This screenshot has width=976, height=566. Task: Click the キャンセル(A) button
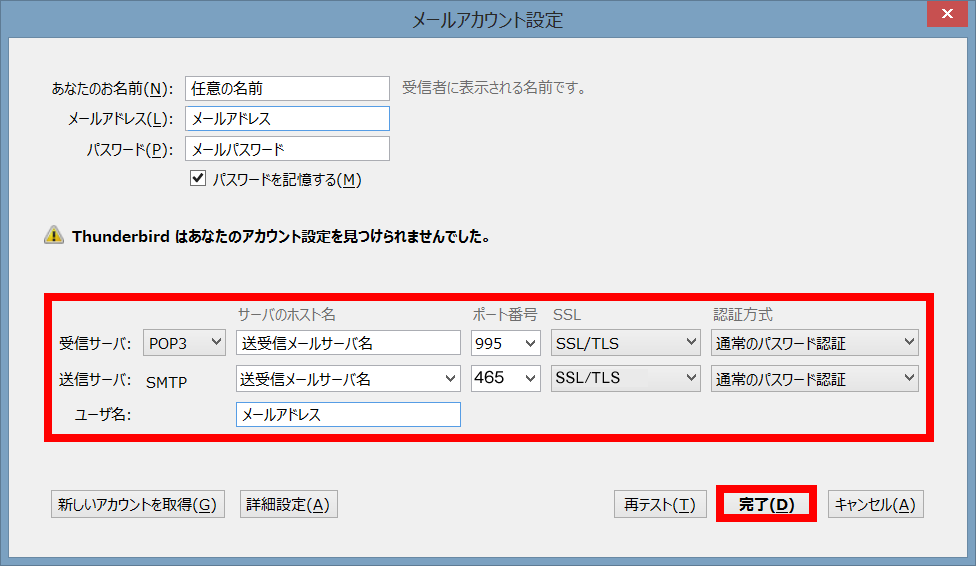pyautogui.click(x=875, y=504)
